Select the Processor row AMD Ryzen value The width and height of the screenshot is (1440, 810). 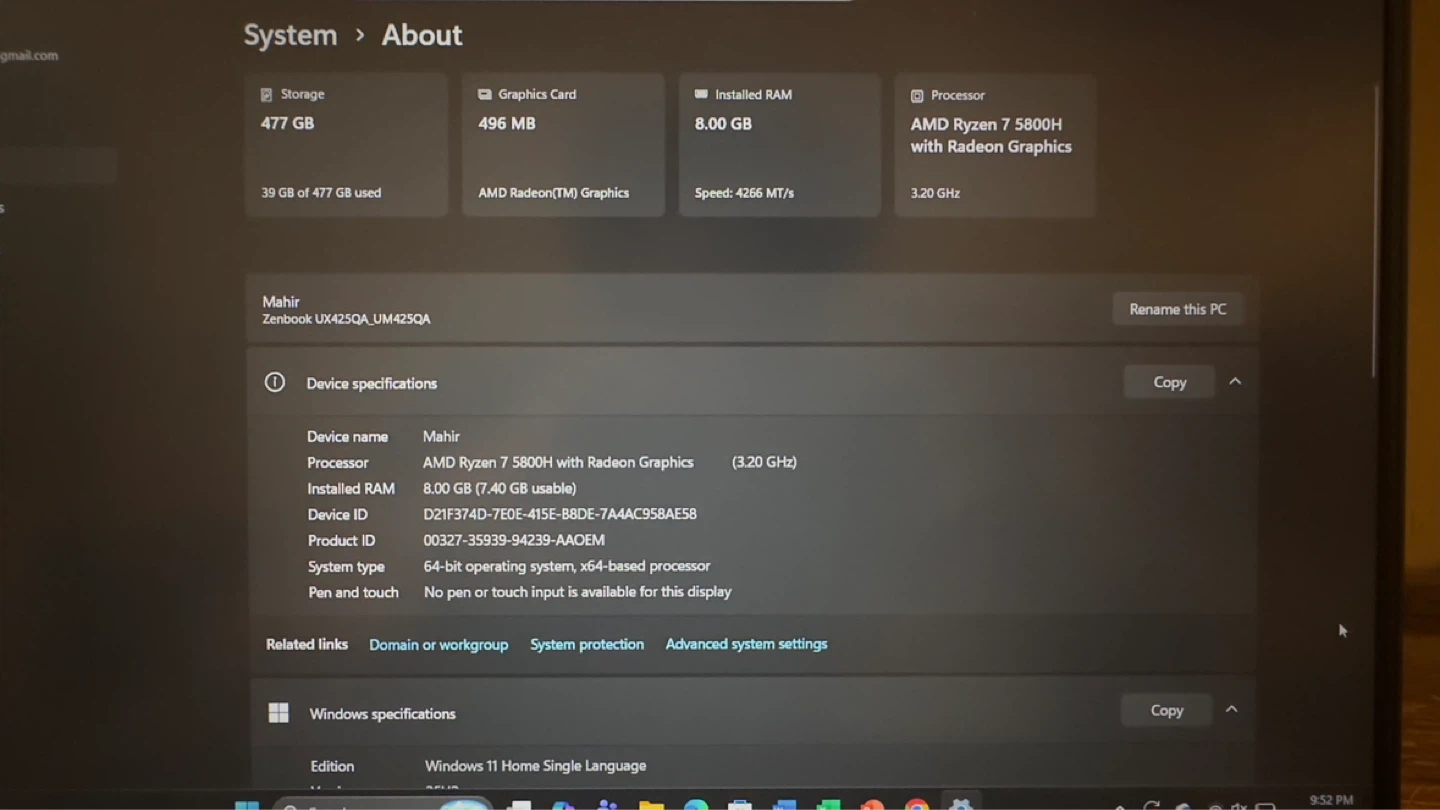558,462
